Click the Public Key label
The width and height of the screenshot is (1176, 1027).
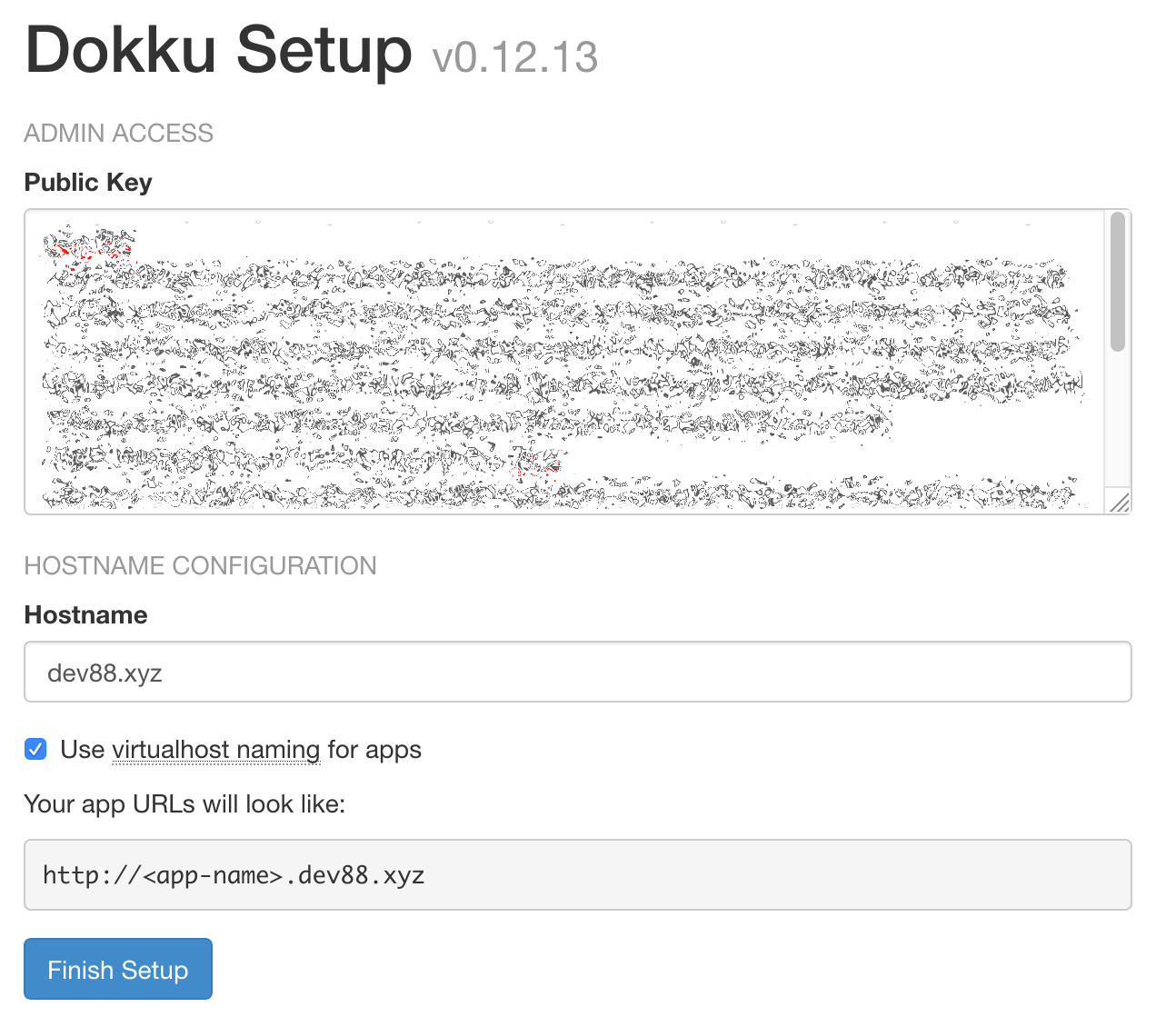[88, 182]
